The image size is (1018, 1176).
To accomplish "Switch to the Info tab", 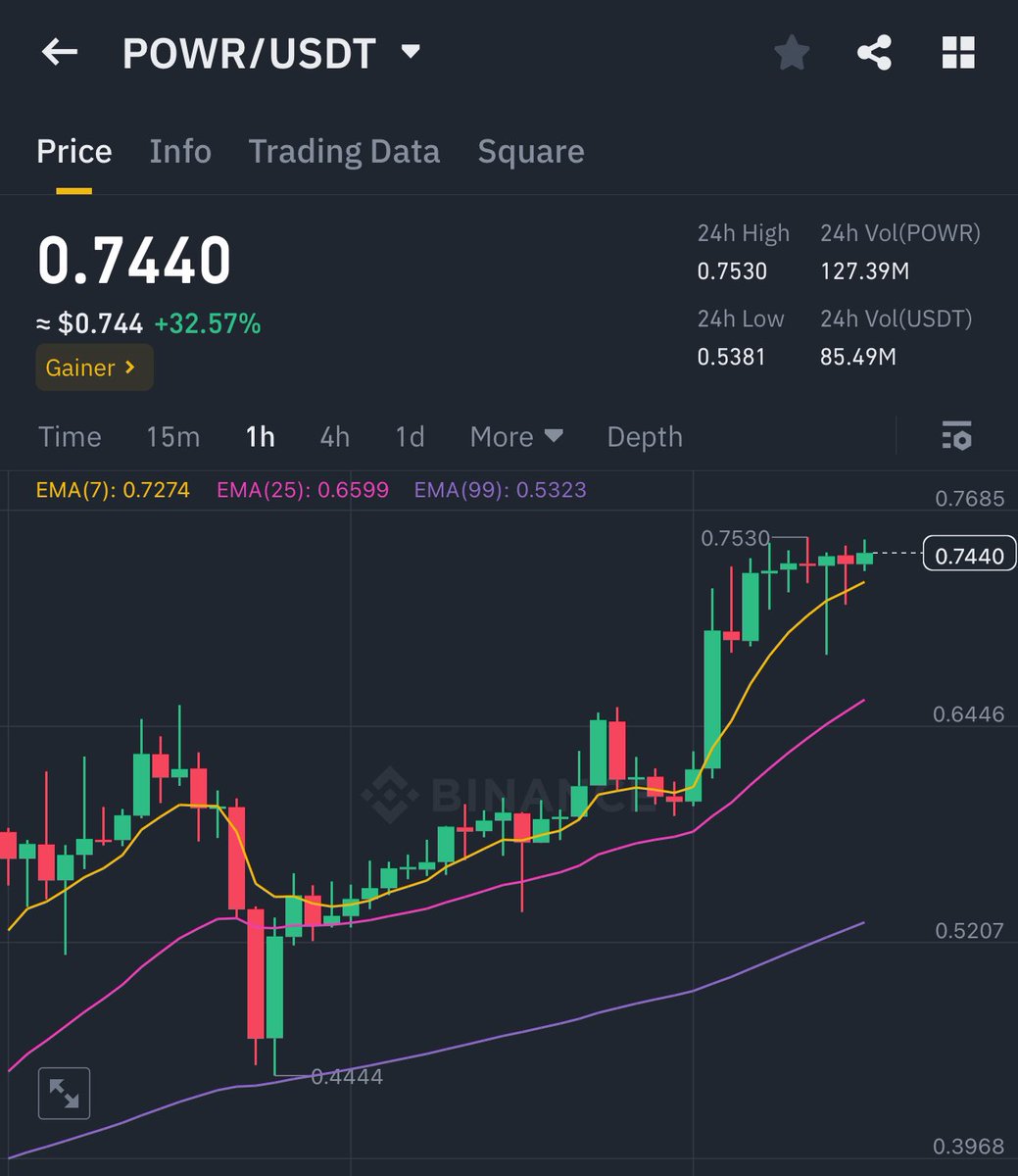I will (180, 152).
